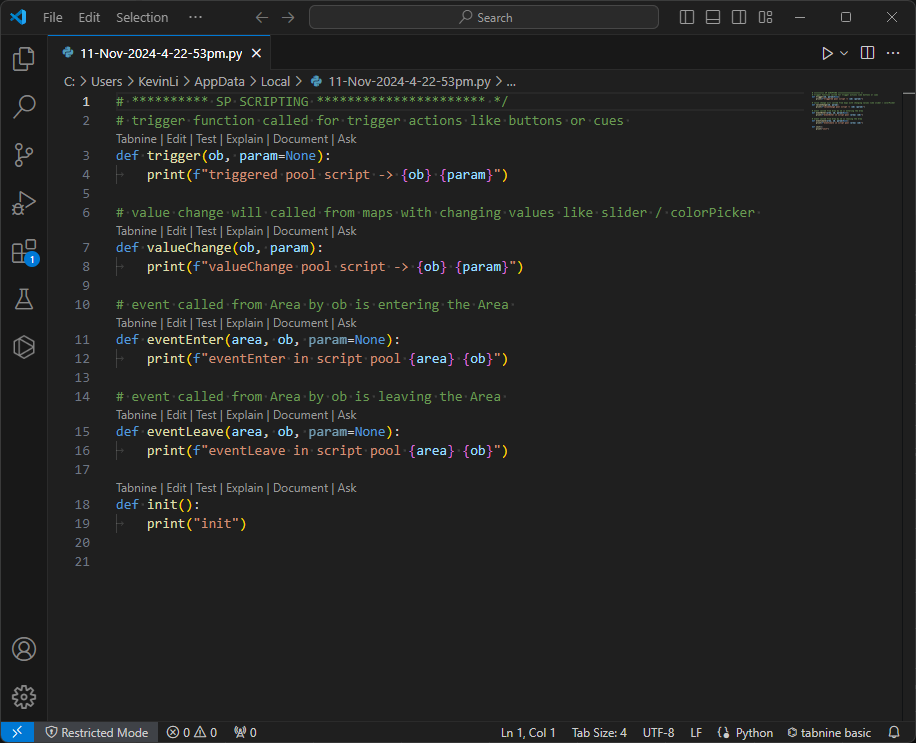The image size is (916, 743).
Task: Click the Search command center field
Action: coord(484,17)
